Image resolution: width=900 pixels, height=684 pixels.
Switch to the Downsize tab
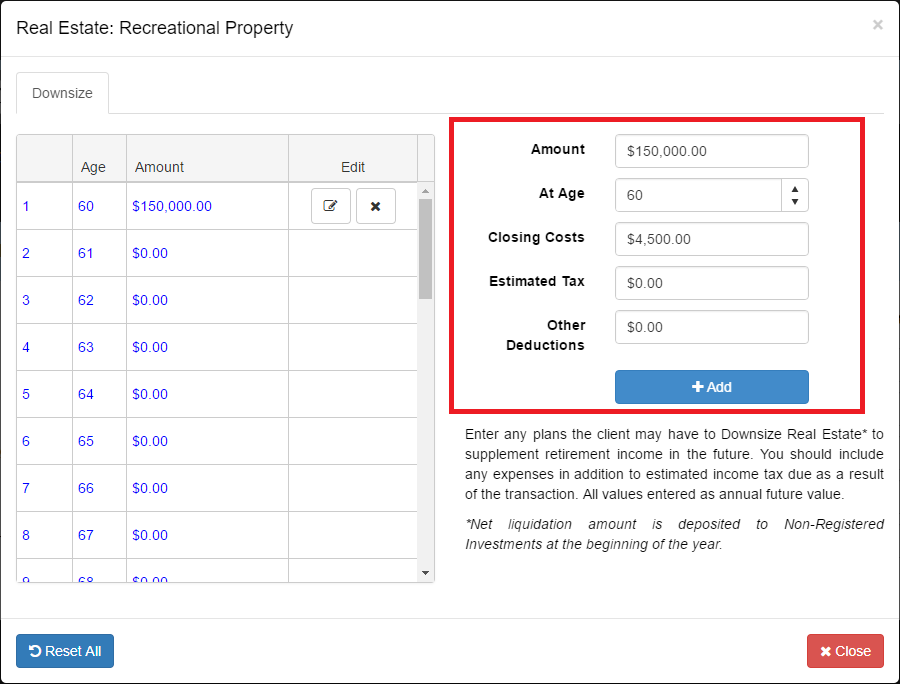coord(62,93)
